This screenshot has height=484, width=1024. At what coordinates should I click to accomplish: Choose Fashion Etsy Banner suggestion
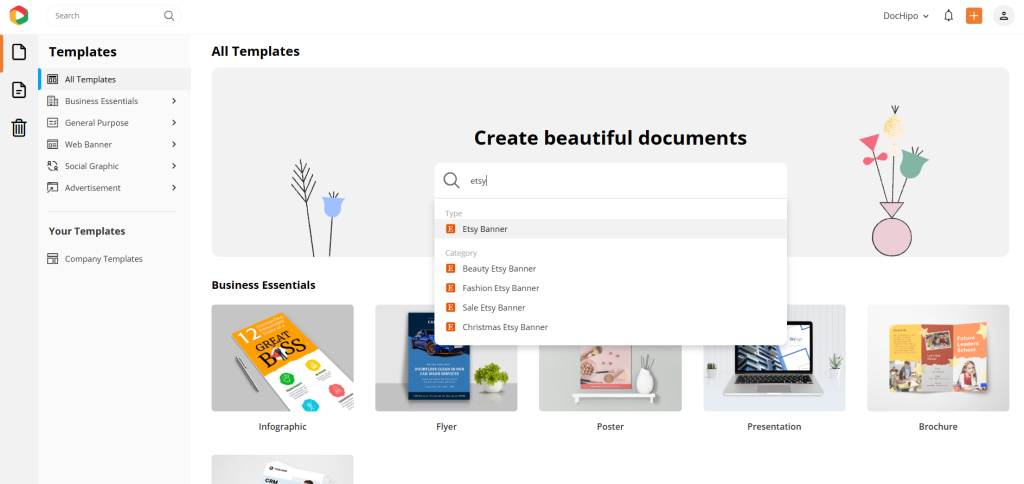pyautogui.click(x=611, y=287)
